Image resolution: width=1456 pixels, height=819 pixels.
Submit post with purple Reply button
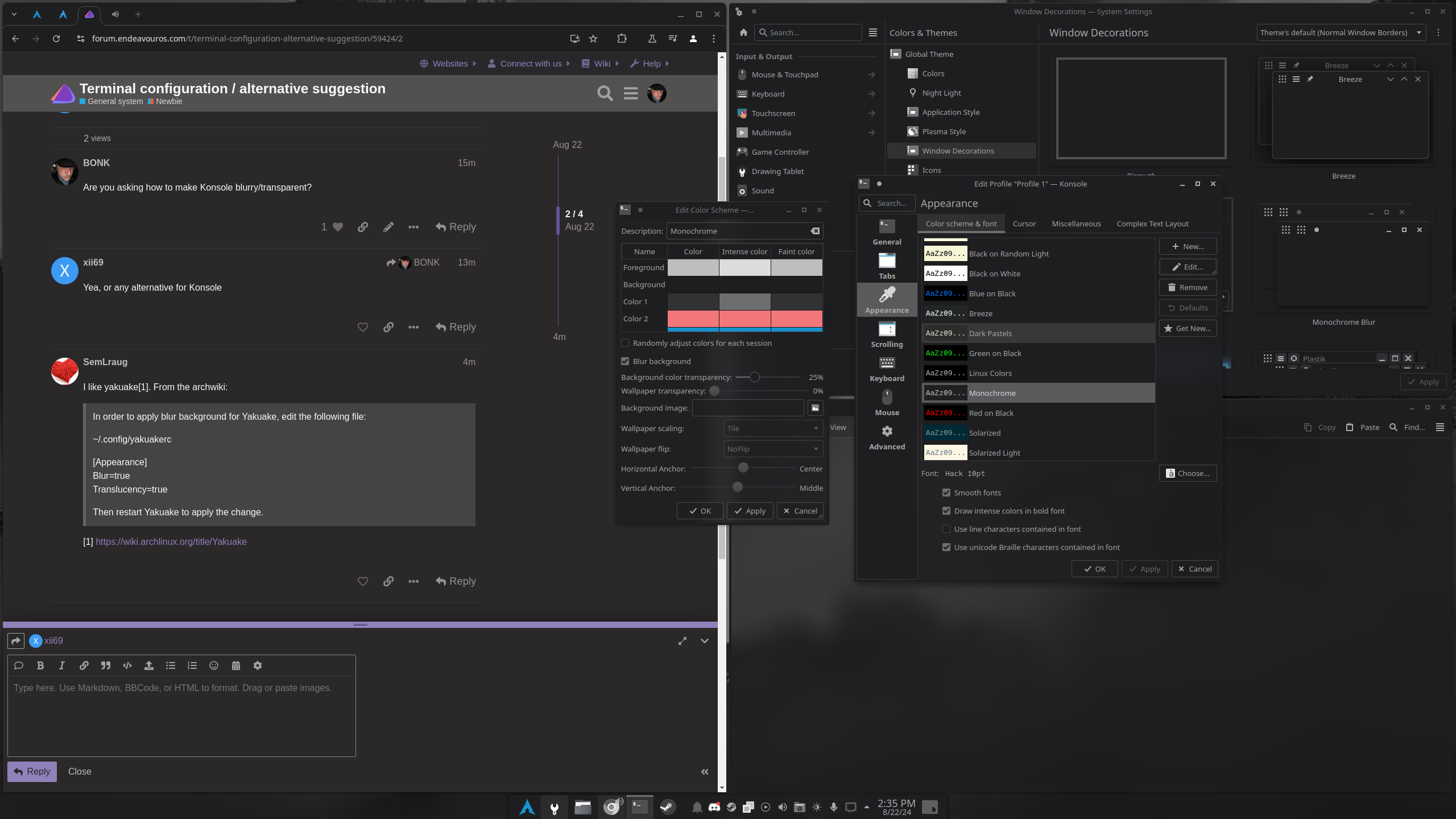(32, 771)
